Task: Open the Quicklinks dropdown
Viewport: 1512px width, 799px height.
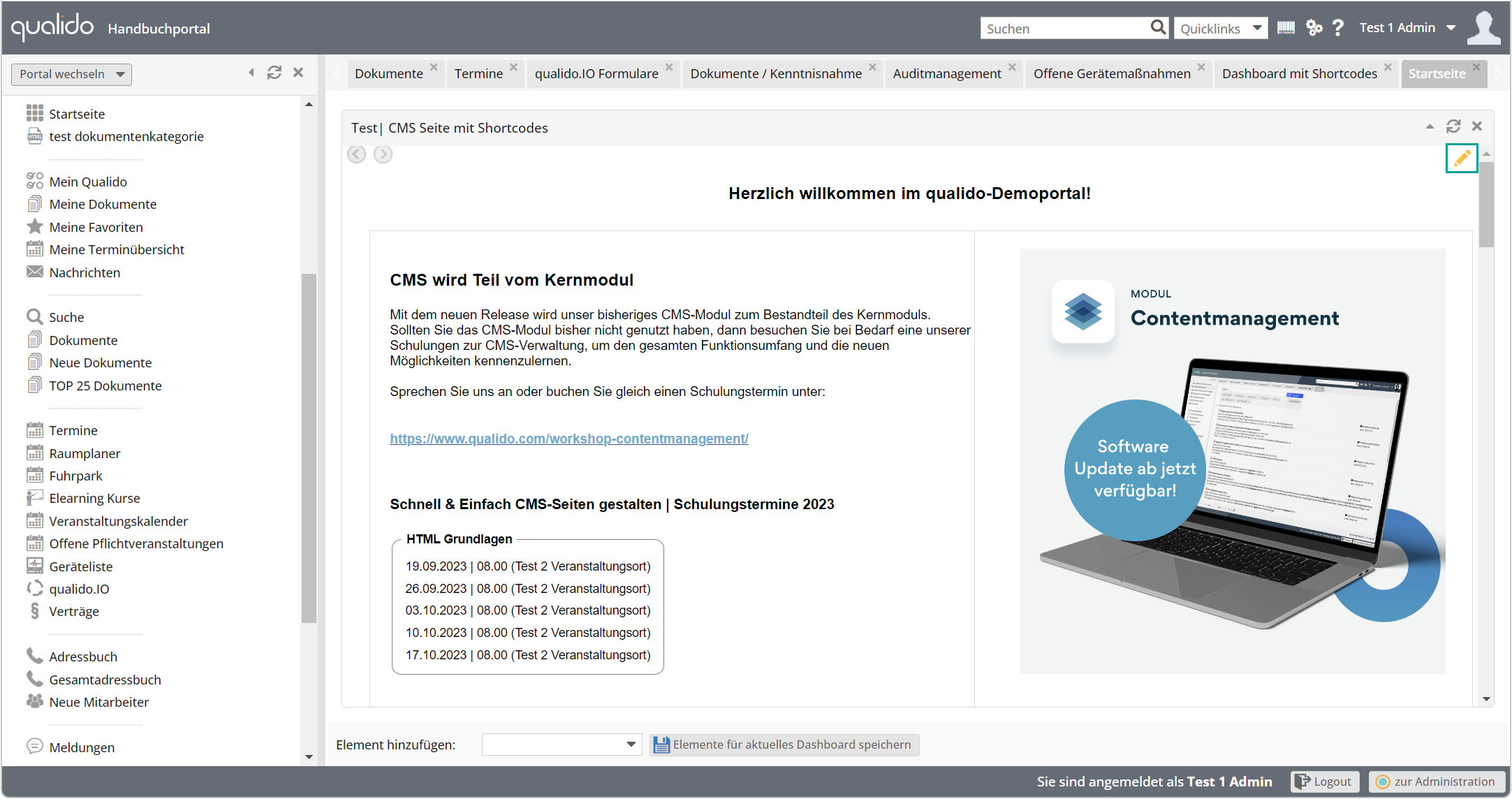Action: tap(1221, 28)
